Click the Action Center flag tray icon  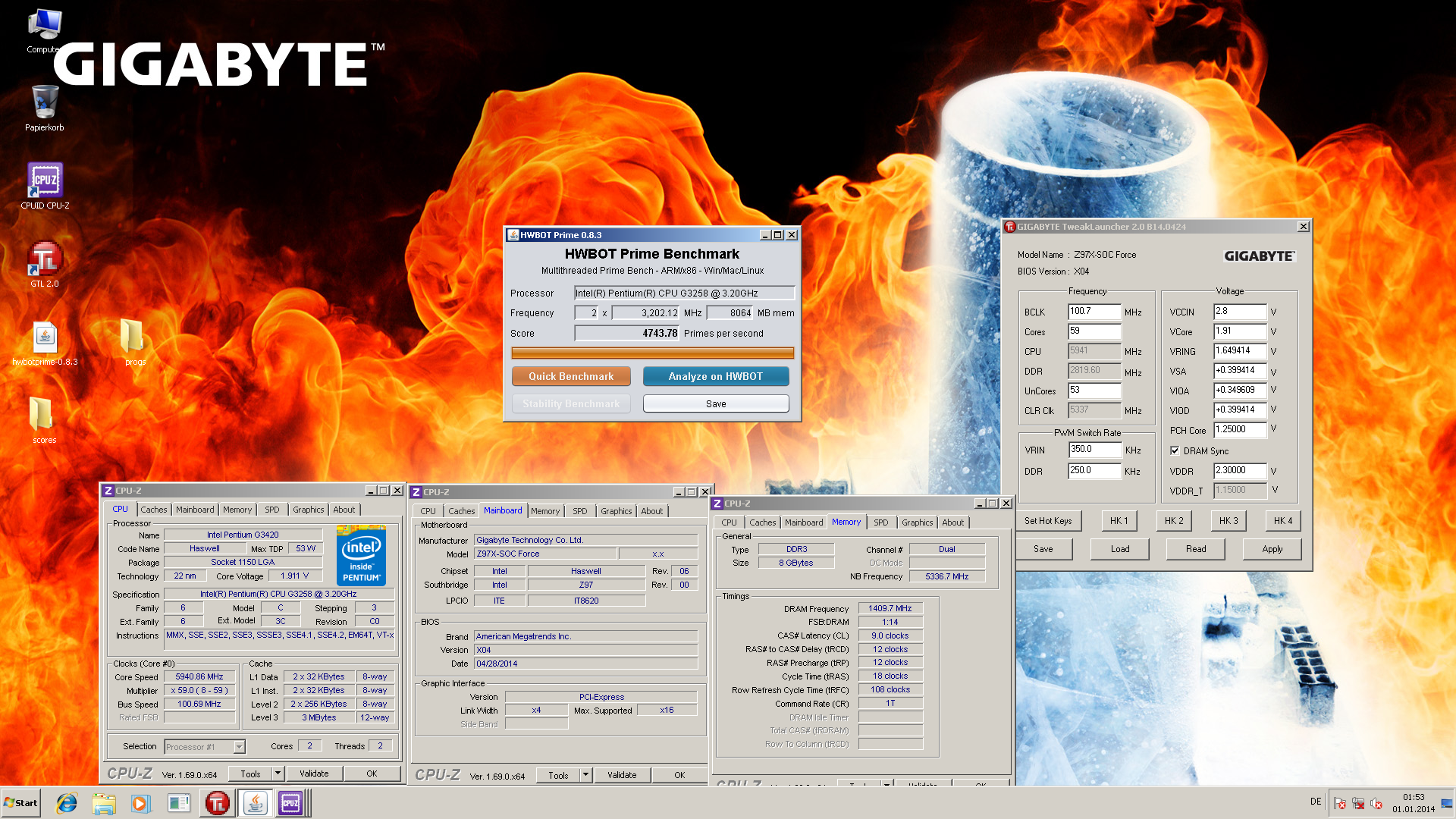[1340, 803]
